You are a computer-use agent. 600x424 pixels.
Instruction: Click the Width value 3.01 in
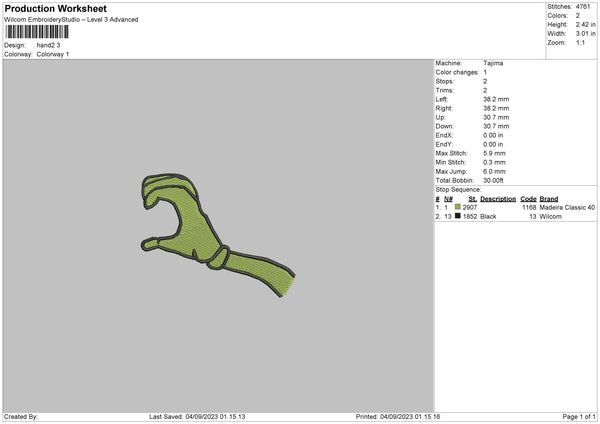point(585,34)
